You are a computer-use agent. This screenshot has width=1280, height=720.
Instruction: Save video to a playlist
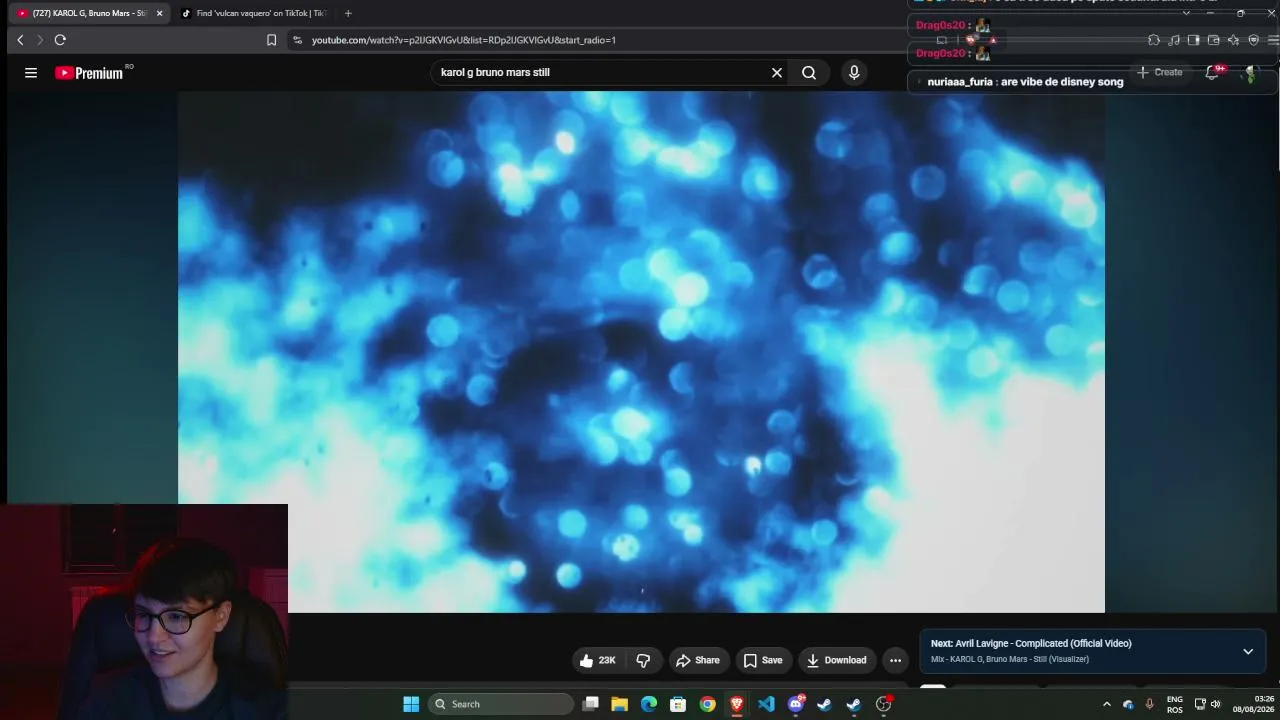763,660
